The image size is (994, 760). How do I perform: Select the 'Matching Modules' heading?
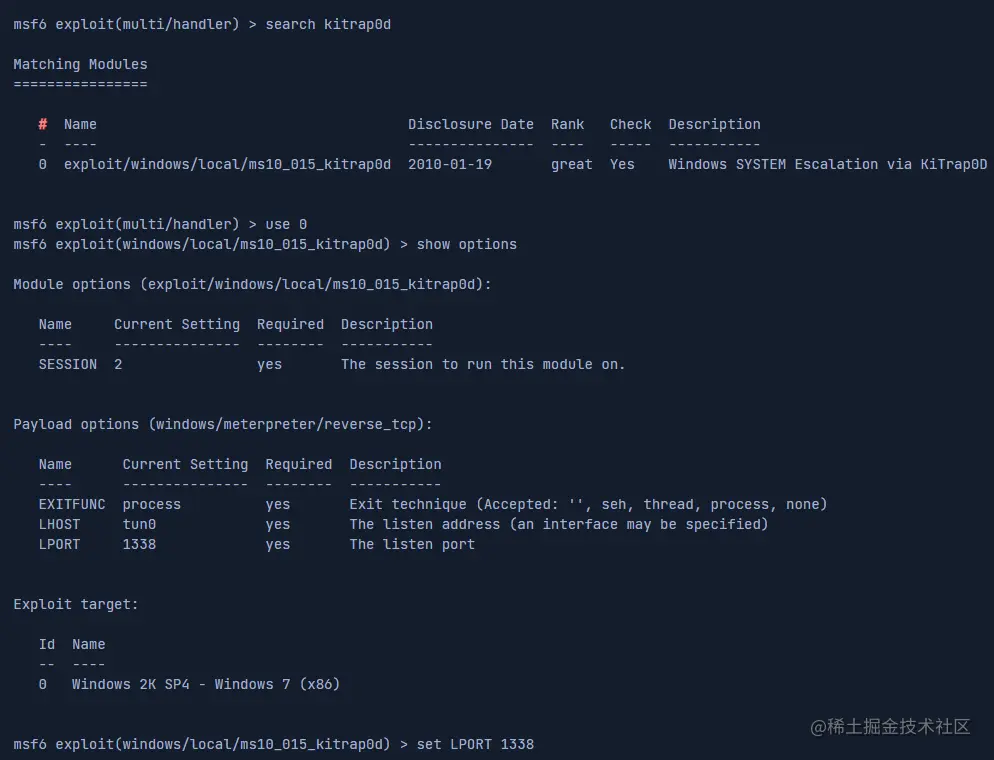[x=81, y=65]
